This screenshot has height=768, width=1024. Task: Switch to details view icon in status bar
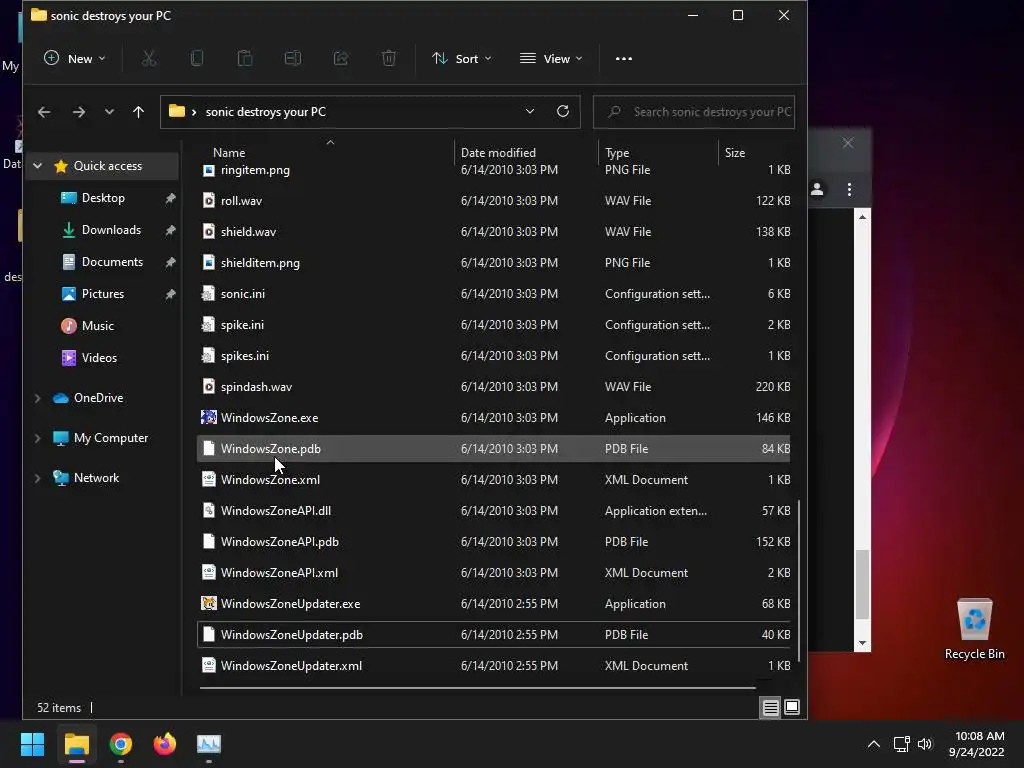pos(771,708)
